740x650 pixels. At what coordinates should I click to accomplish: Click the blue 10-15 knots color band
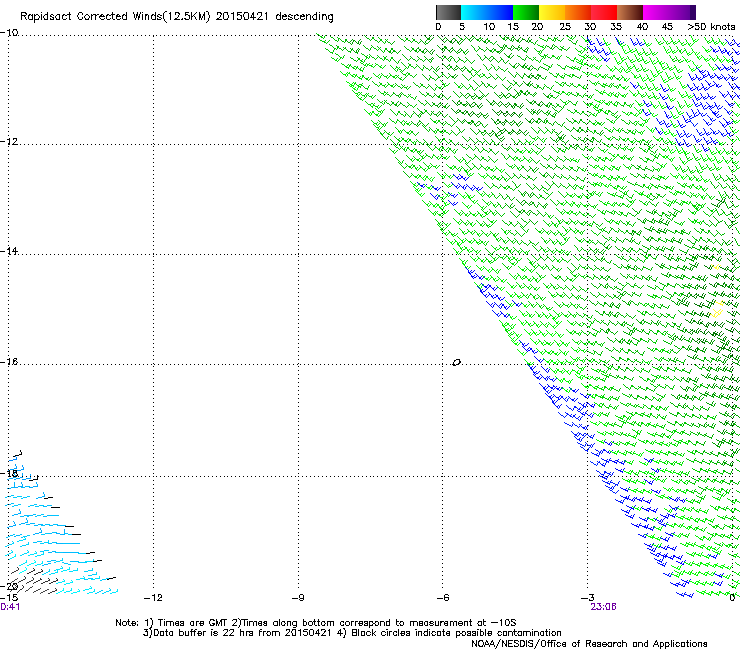tap(500, 12)
